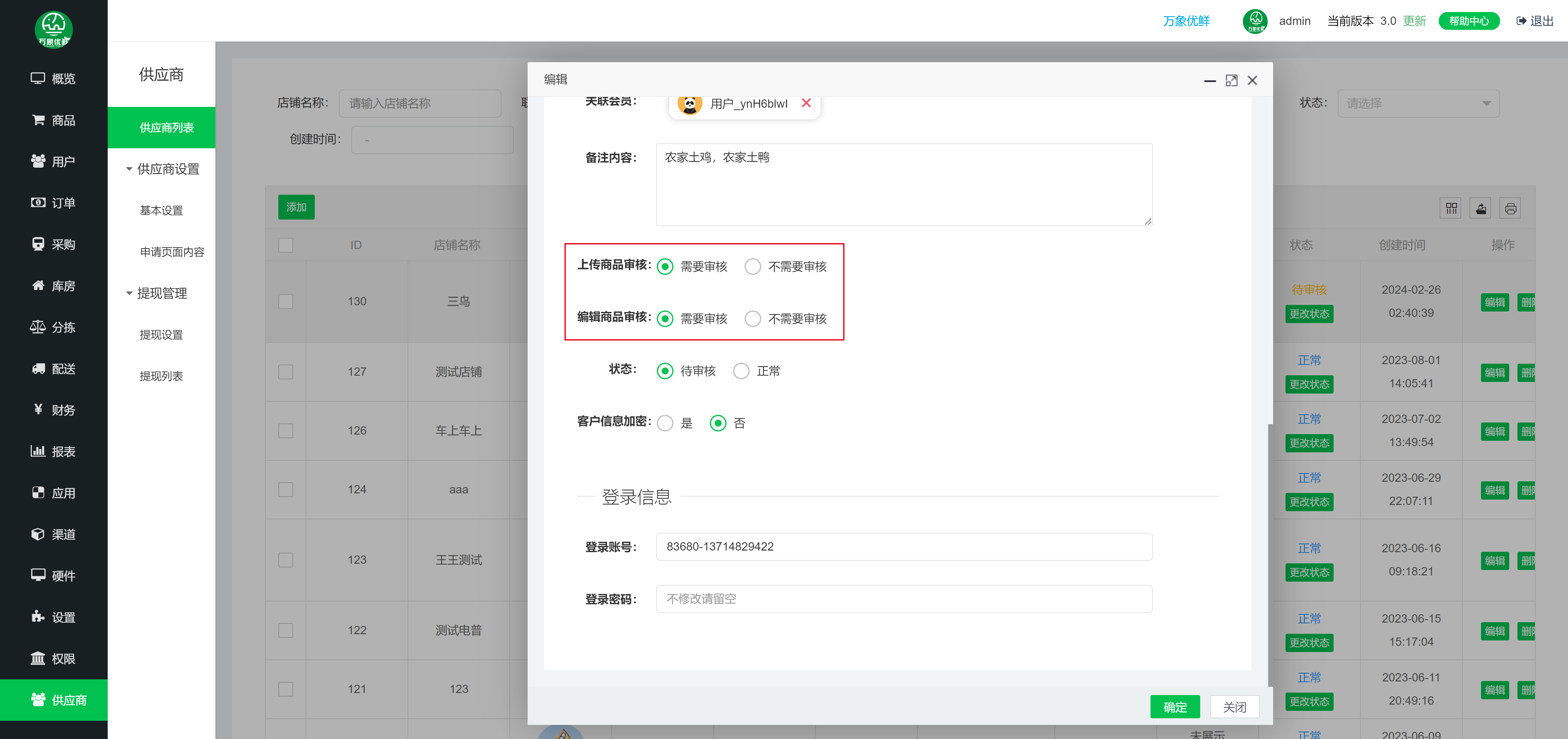Open the column filter grid icon

coord(1451,209)
